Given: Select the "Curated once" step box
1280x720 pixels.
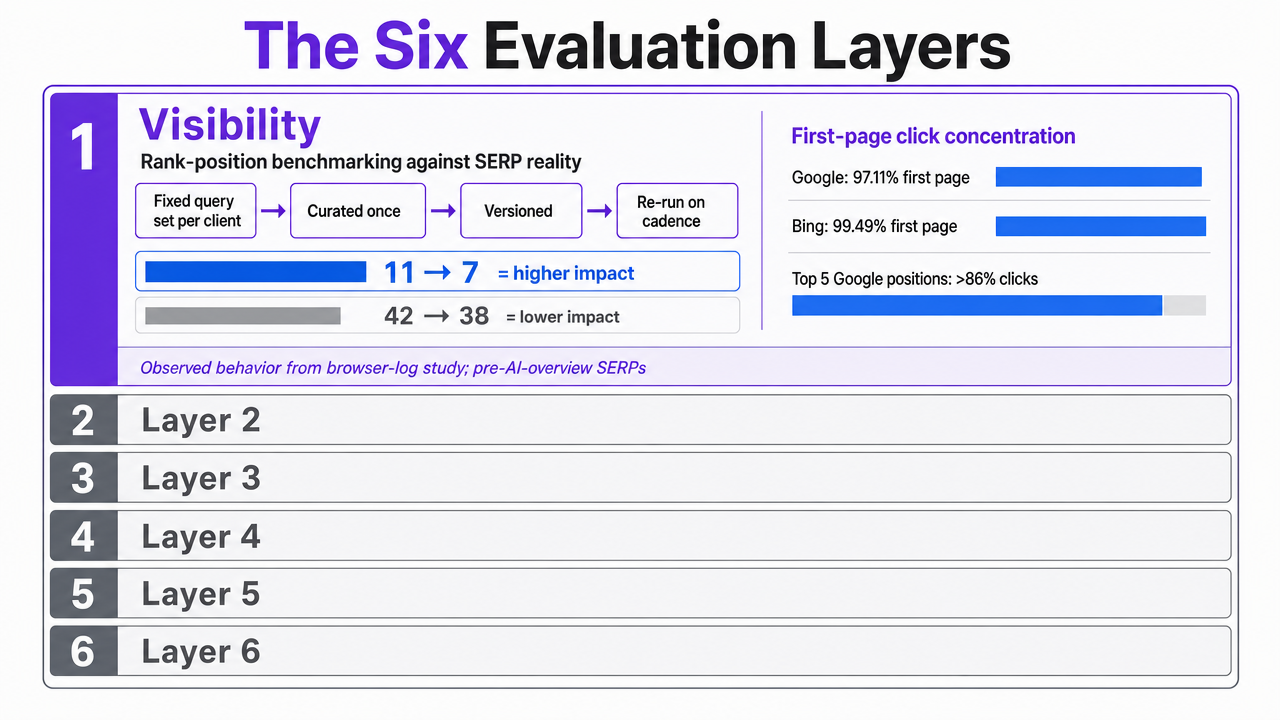Looking at the screenshot, I should pyautogui.click(x=358, y=211).
